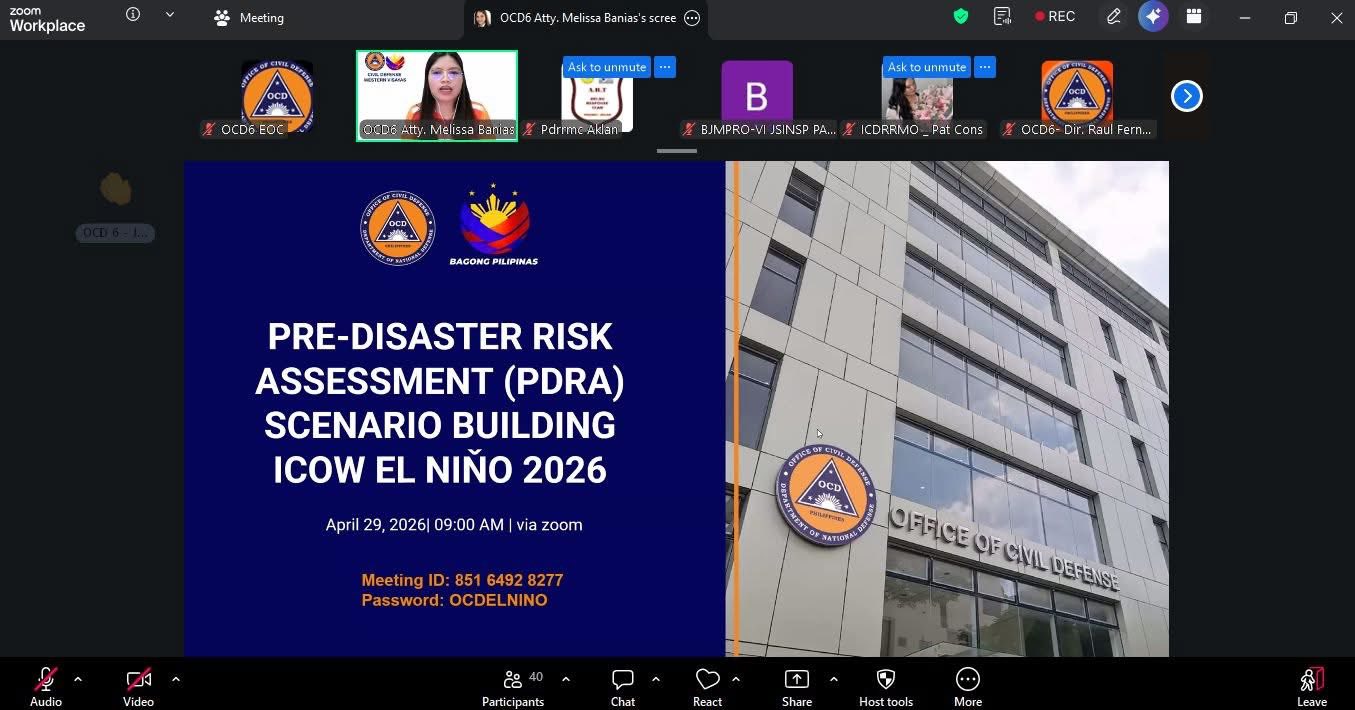Expand the Participants options chevron
This screenshot has height=710, width=1355.
tap(566, 679)
